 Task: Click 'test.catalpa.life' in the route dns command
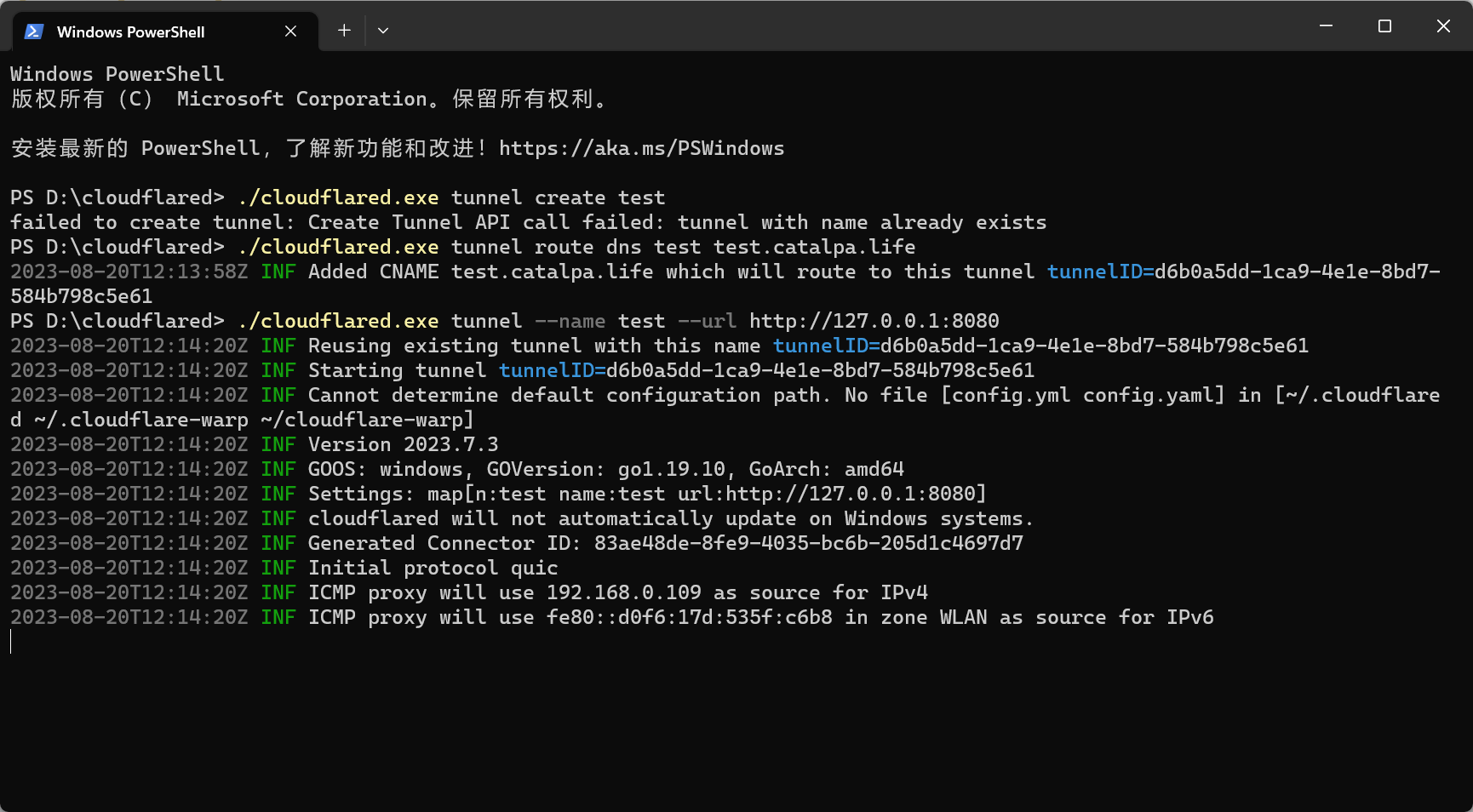[815, 247]
